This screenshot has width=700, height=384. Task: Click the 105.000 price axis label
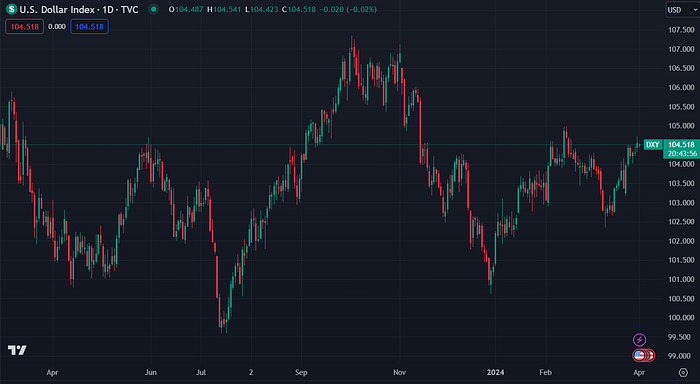(x=681, y=126)
